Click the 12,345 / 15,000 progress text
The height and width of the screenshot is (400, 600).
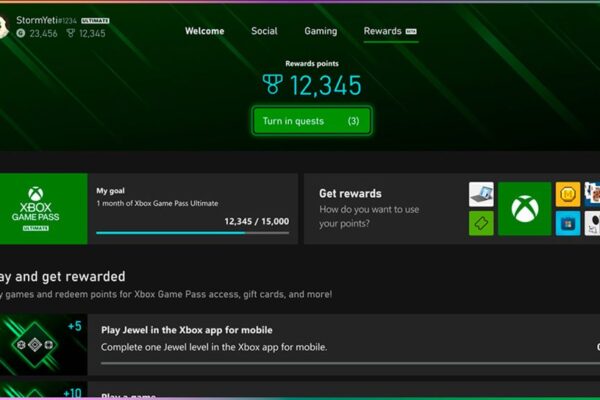point(256,221)
